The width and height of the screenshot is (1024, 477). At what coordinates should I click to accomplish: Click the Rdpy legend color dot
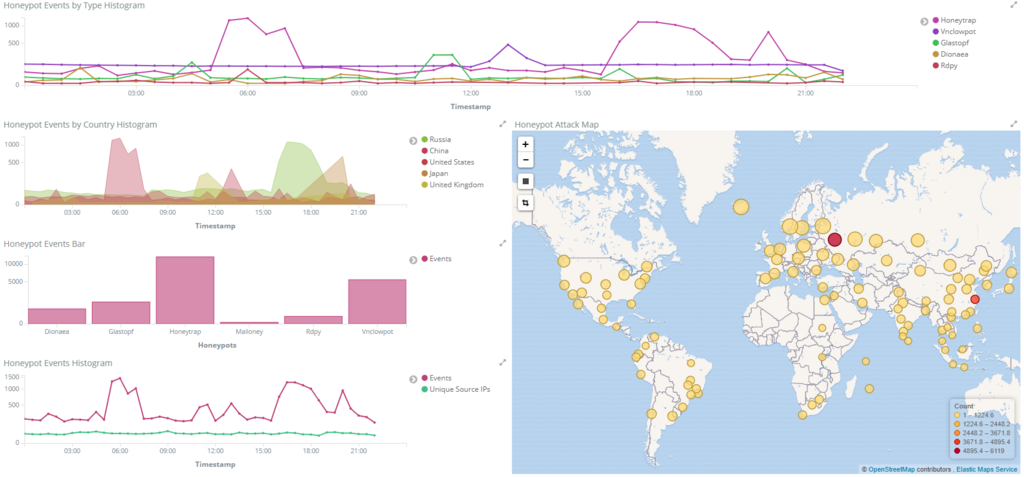coord(936,65)
